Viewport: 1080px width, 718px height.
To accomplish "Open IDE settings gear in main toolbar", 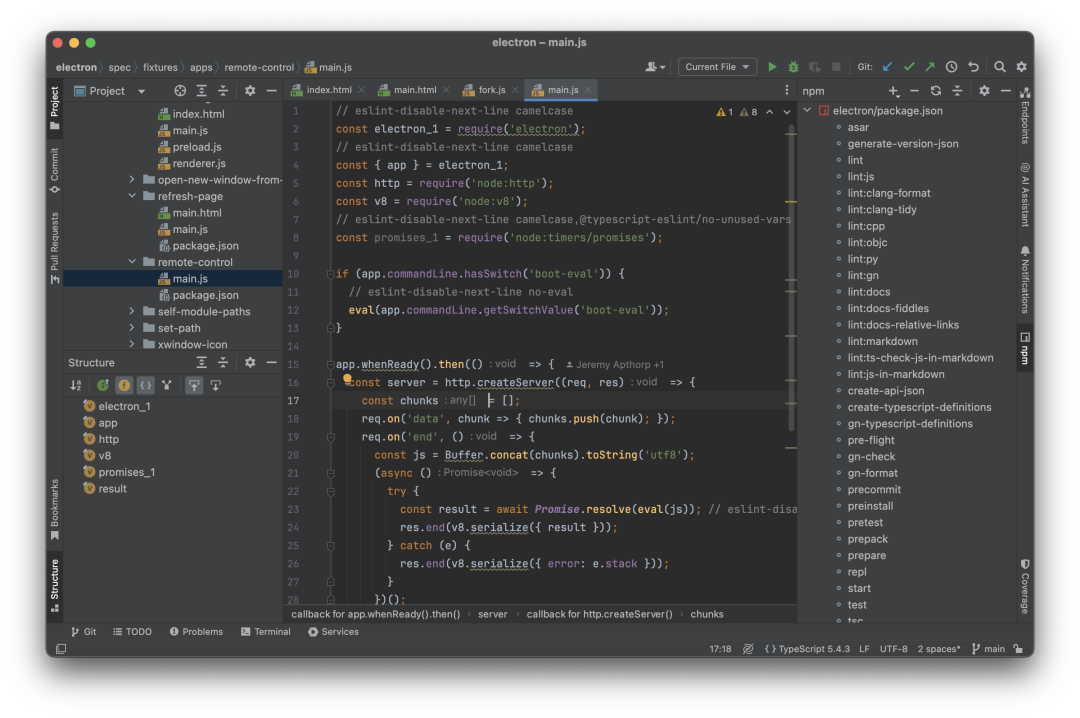I will point(1021,67).
